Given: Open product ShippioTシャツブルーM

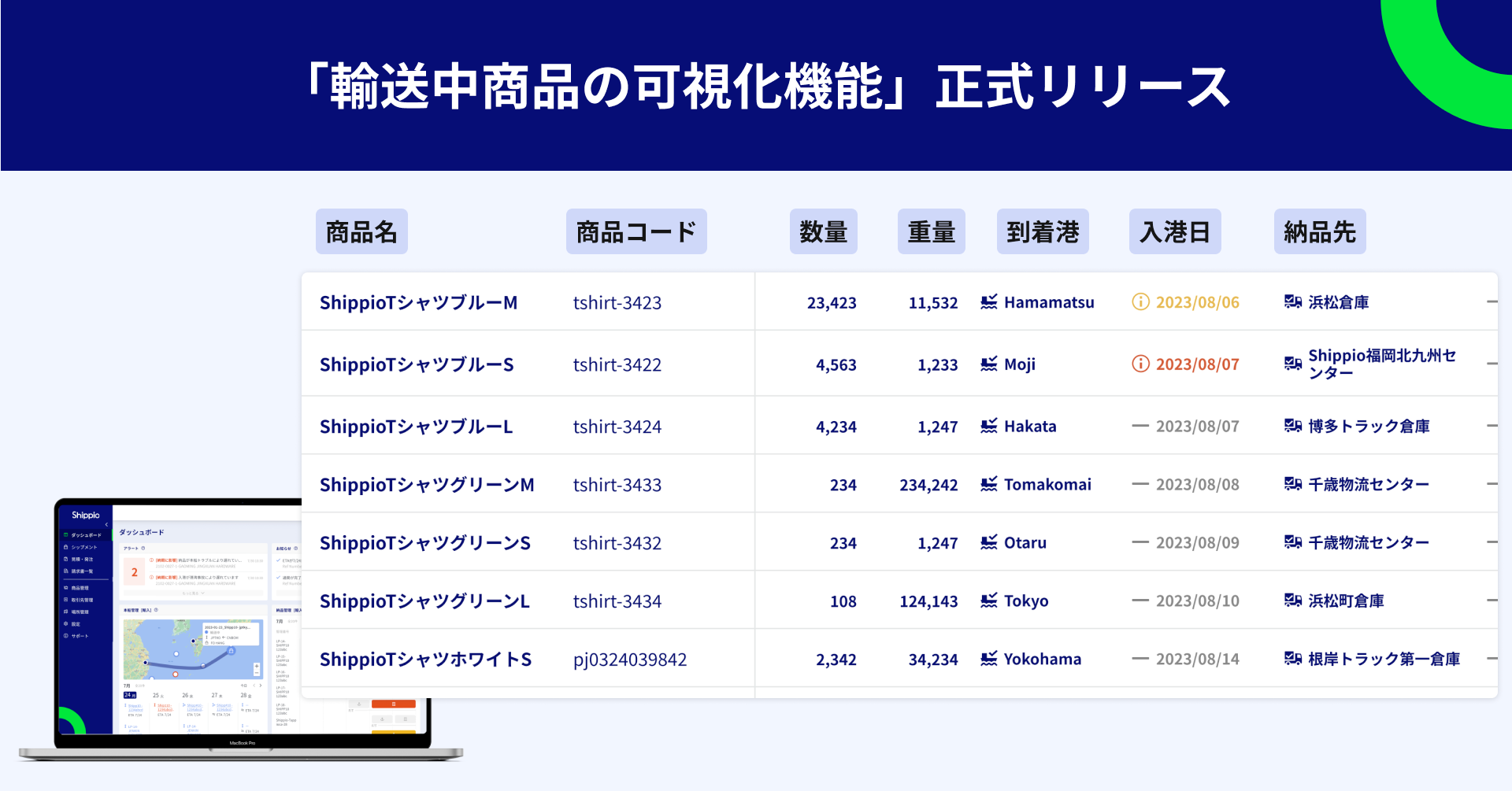Looking at the screenshot, I should pyautogui.click(x=419, y=303).
